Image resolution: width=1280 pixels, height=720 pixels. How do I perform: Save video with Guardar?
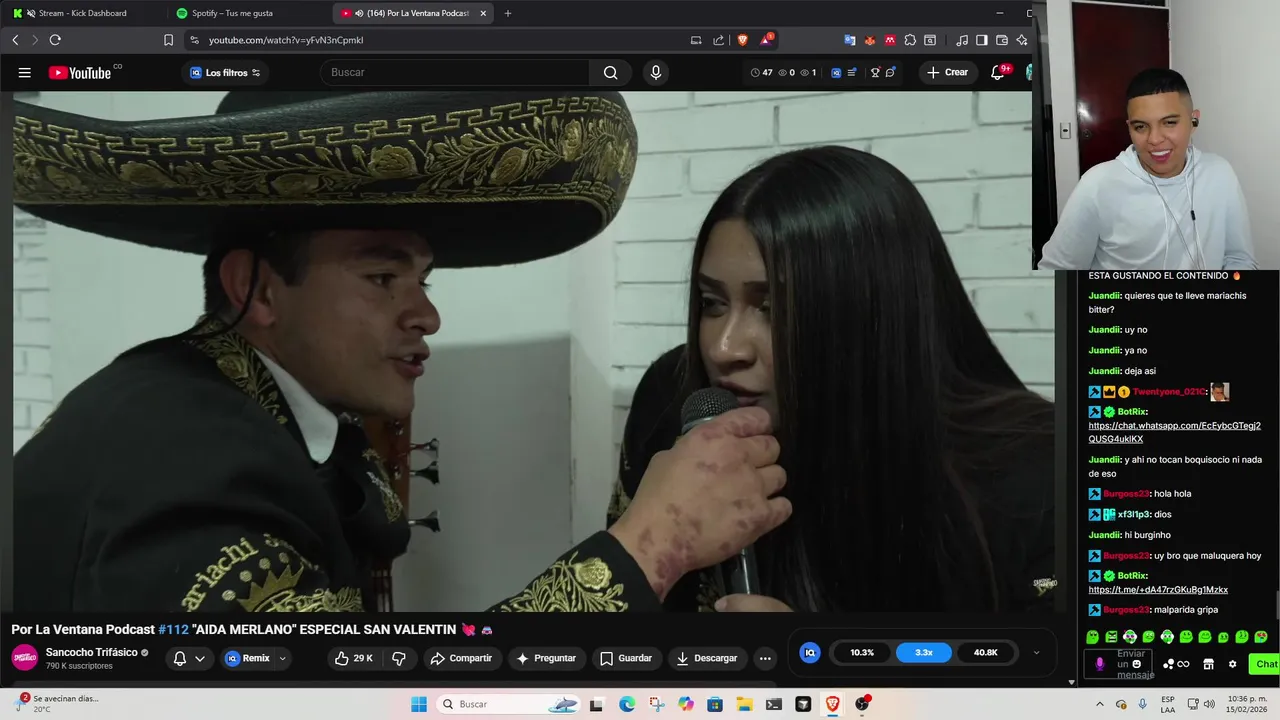(626, 658)
